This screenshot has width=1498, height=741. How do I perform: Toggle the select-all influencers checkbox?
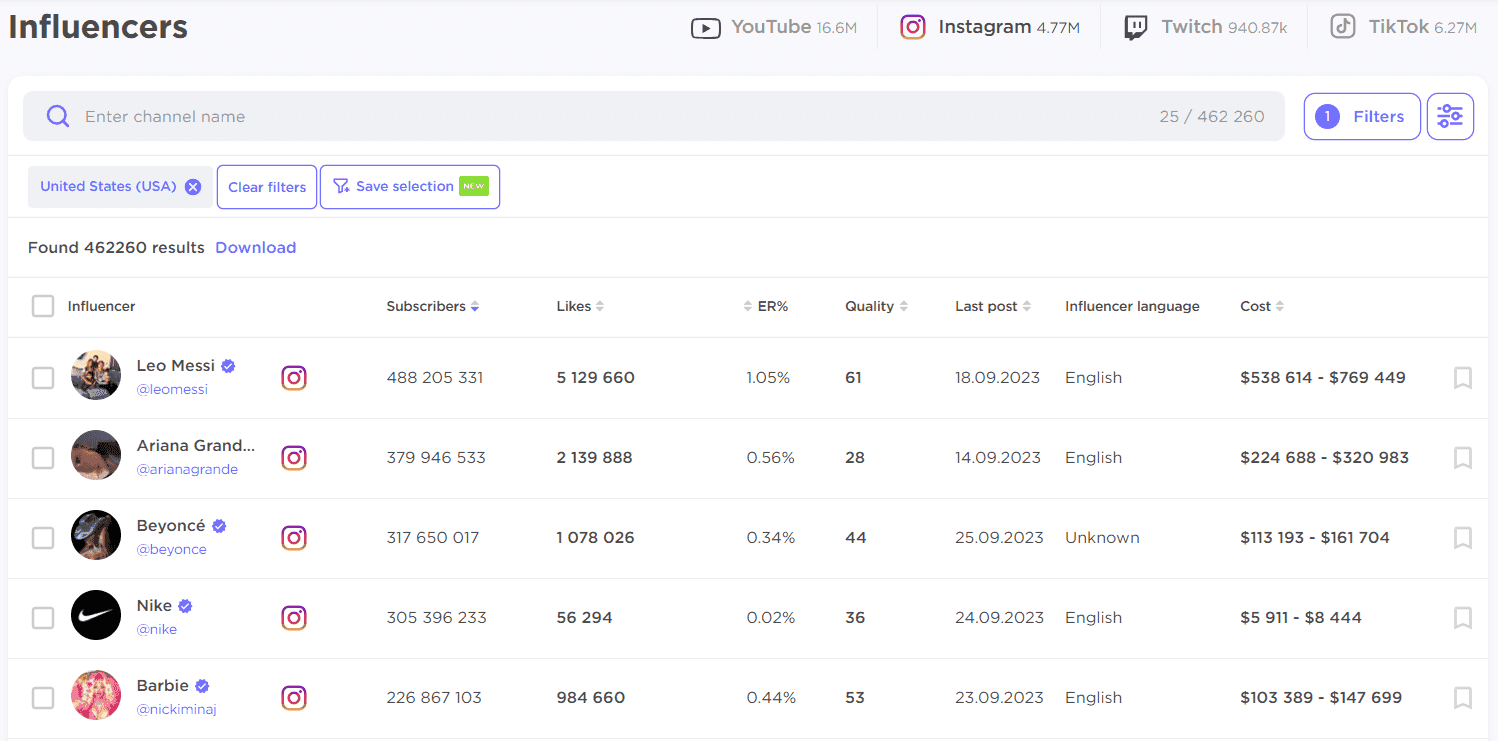point(43,306)
